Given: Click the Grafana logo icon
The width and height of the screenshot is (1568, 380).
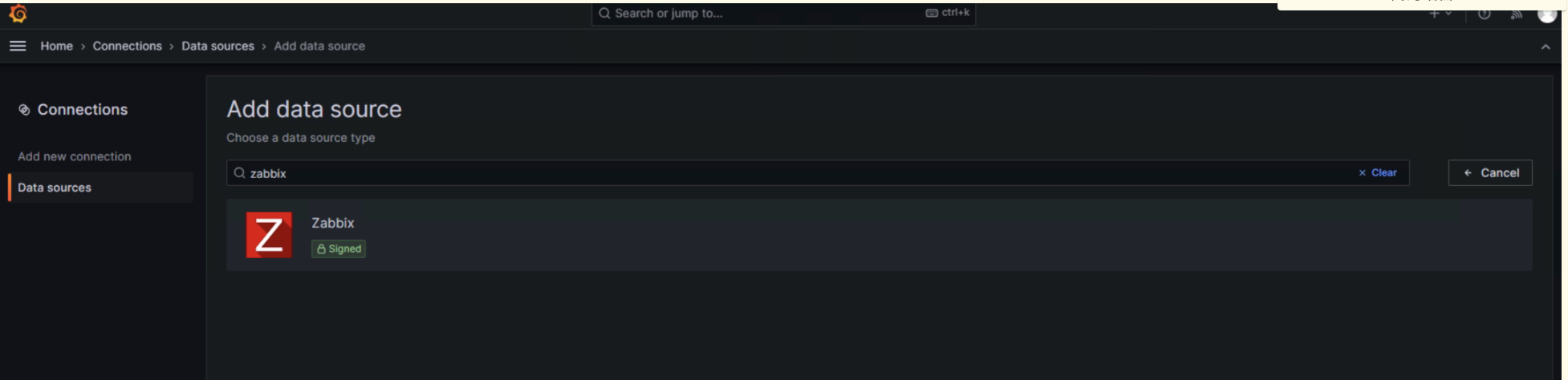Looking at the screenshot, I should (x=18, y=14).
